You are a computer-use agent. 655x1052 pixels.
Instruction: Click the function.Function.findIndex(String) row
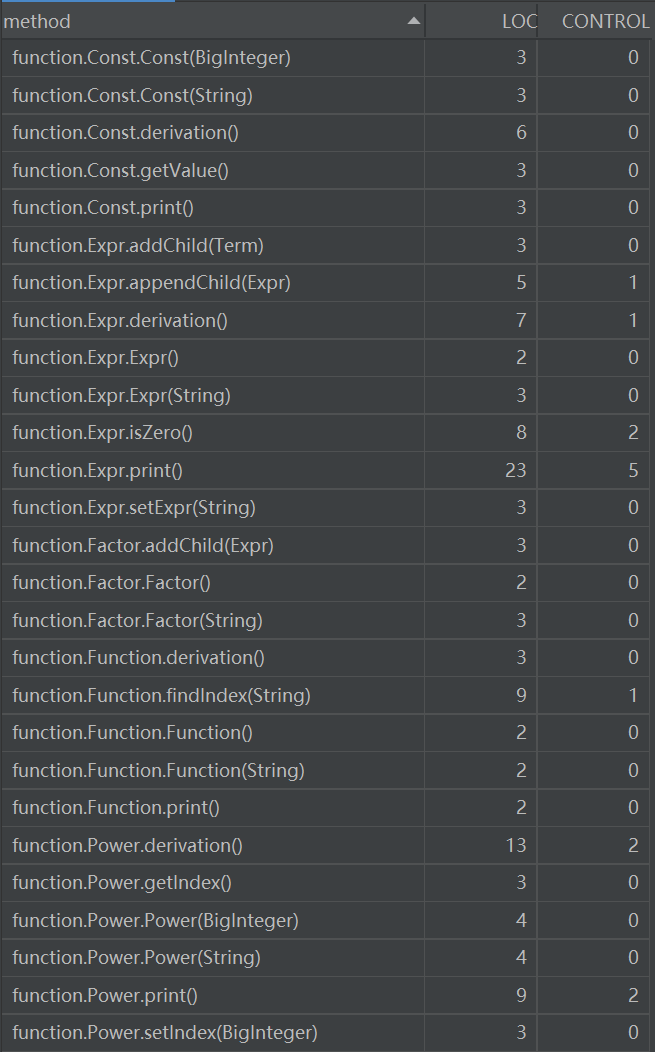[x=162, y=695]
